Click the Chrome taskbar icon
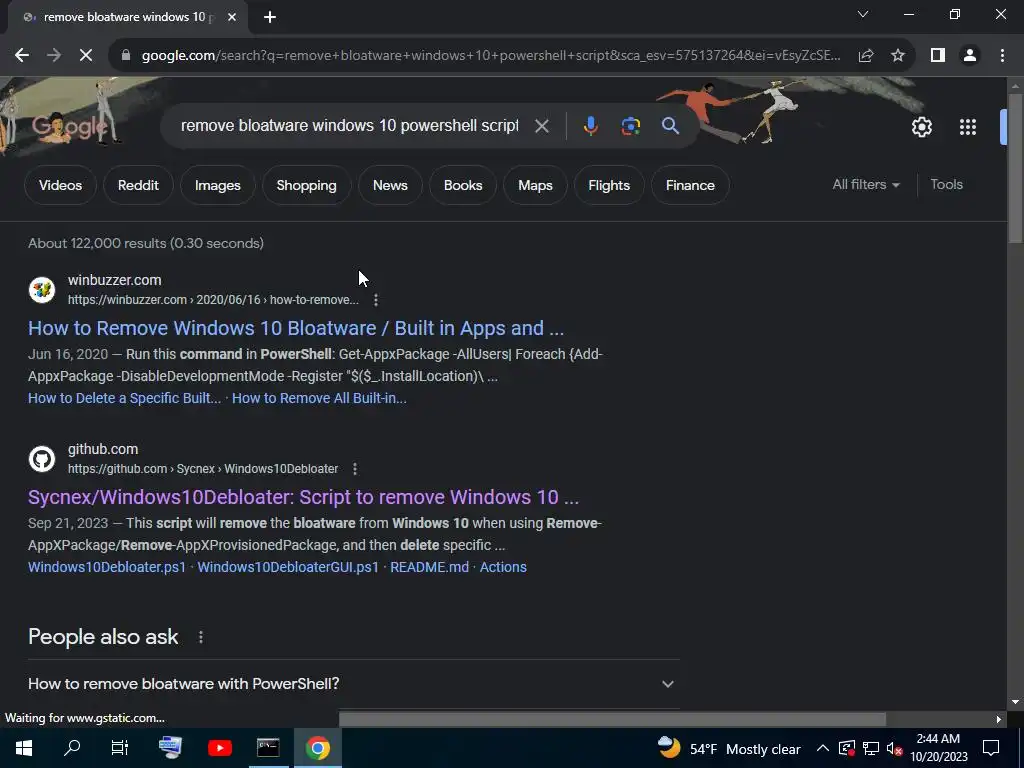 click(x=317, y=748)
